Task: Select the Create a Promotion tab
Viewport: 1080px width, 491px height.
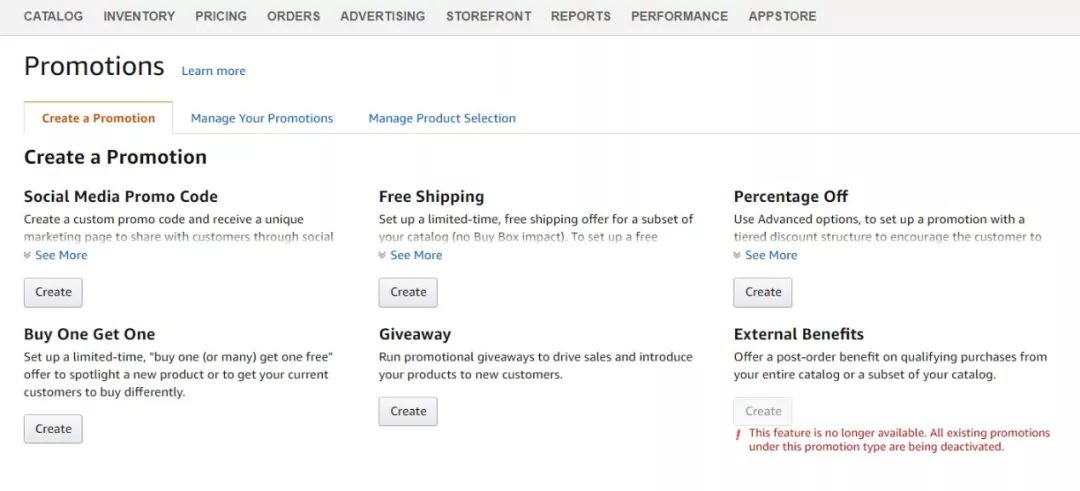Action: [x=98, y=118]
